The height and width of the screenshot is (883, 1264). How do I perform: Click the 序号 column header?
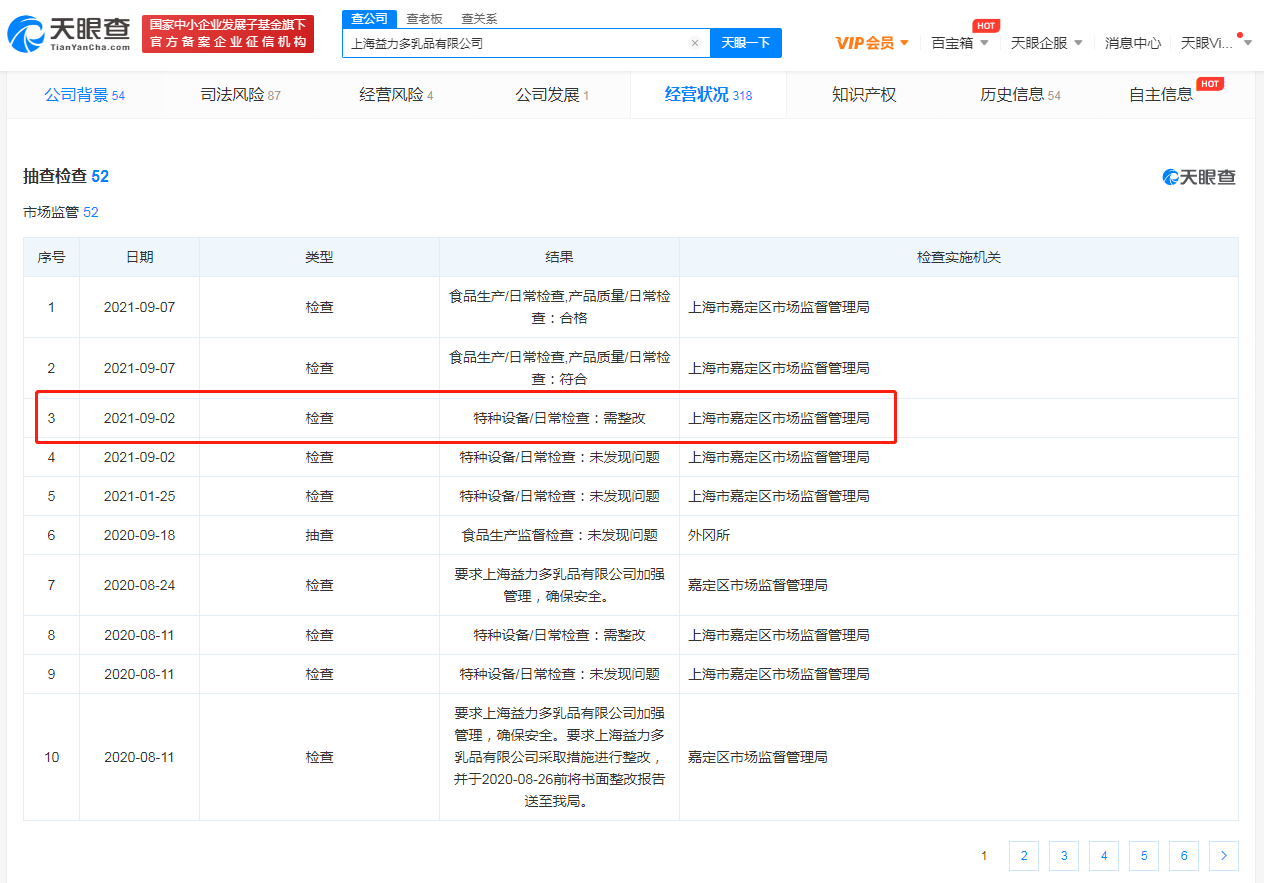pyautogui.click(x=52, y=257)
